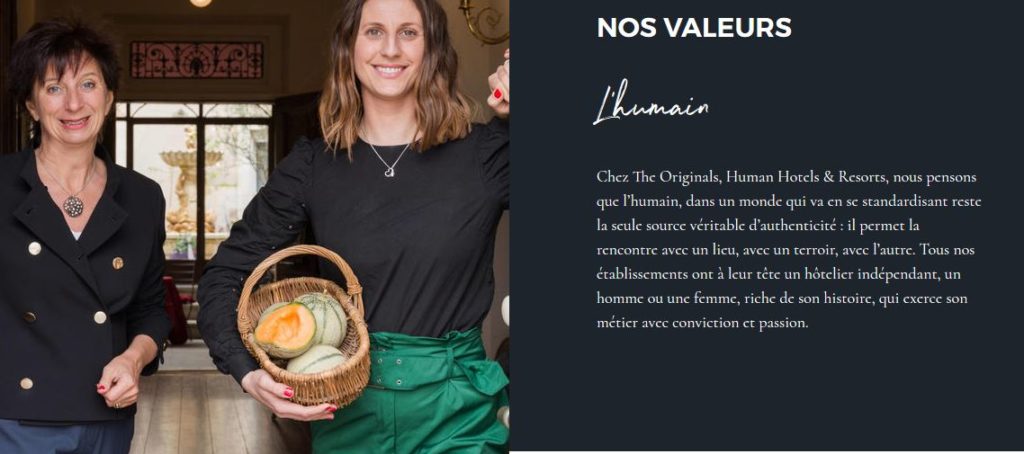The width and height of the screenshot is (1024, 454).
Task: Click the red stained-glass panel above the door
Action: point(197,60)
